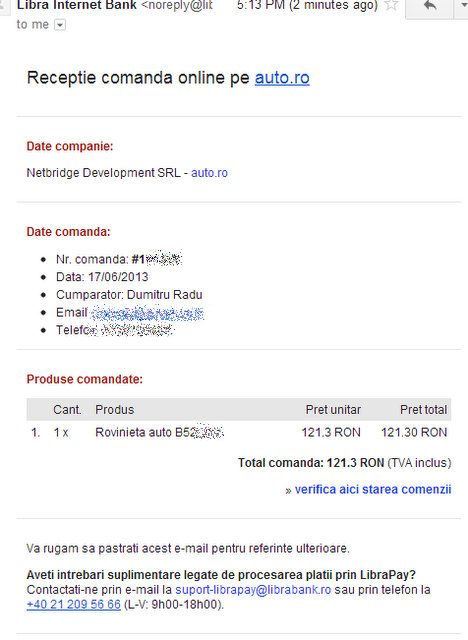468x640 pixels.
Task: Select 'Total comanda: 121.3 RON' line
Action: click(x=344, y=463)
